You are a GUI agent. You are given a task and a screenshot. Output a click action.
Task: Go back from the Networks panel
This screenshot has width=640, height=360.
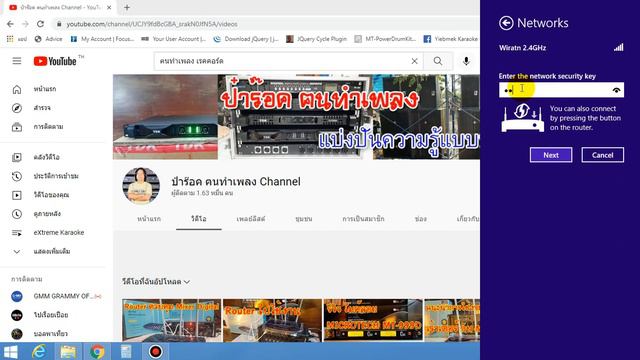(x=506, y=23)
